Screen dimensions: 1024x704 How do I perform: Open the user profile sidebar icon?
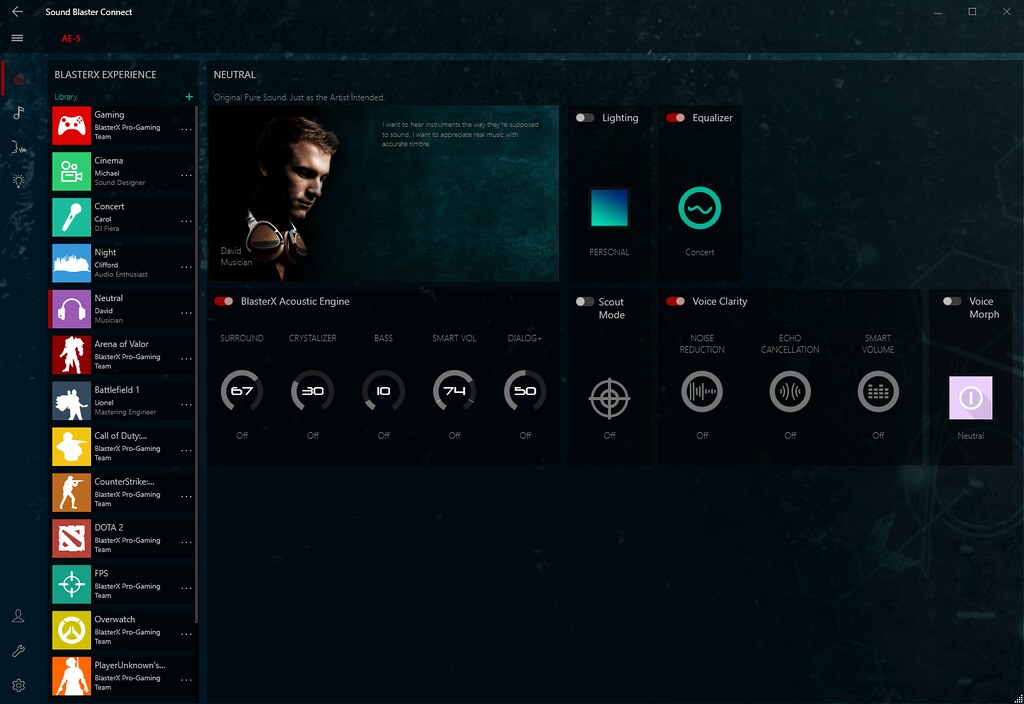pyautogui.click(x=18, y=616)
